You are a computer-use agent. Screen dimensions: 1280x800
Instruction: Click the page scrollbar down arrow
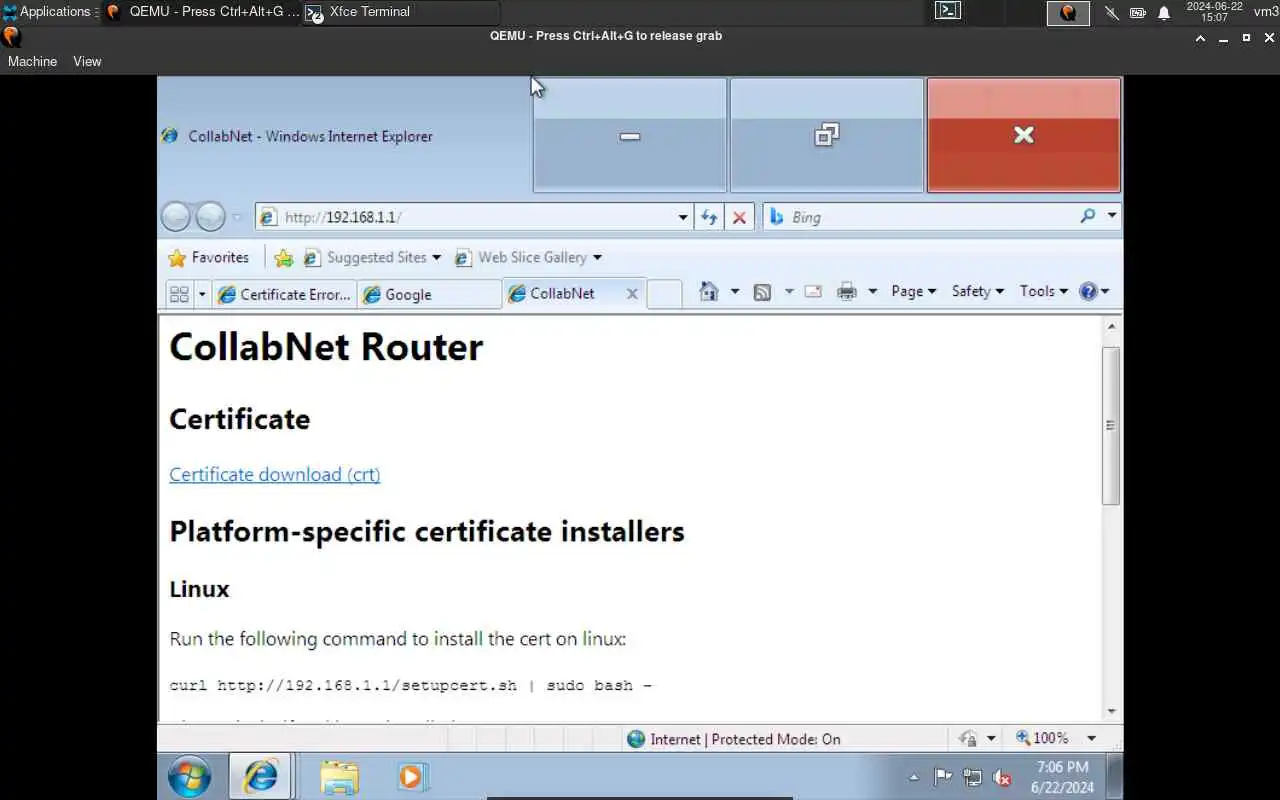point(1111,711)
